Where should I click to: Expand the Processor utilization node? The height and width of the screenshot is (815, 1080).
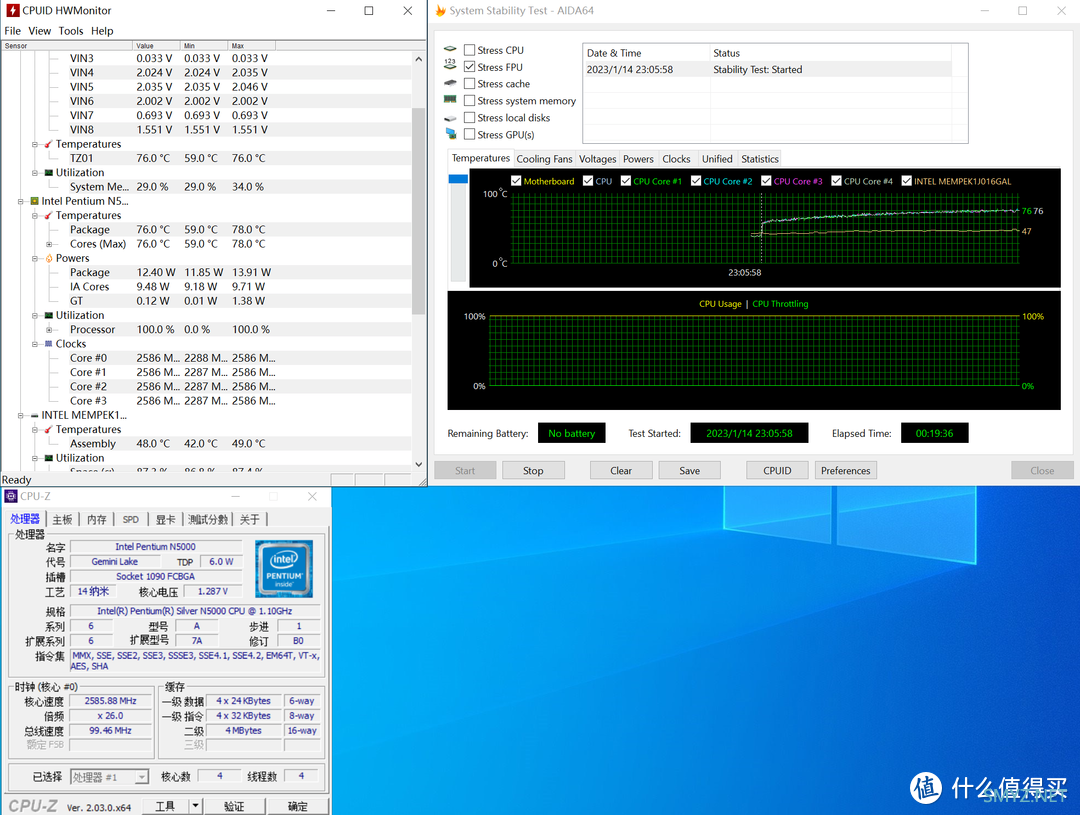click(49, 330)
